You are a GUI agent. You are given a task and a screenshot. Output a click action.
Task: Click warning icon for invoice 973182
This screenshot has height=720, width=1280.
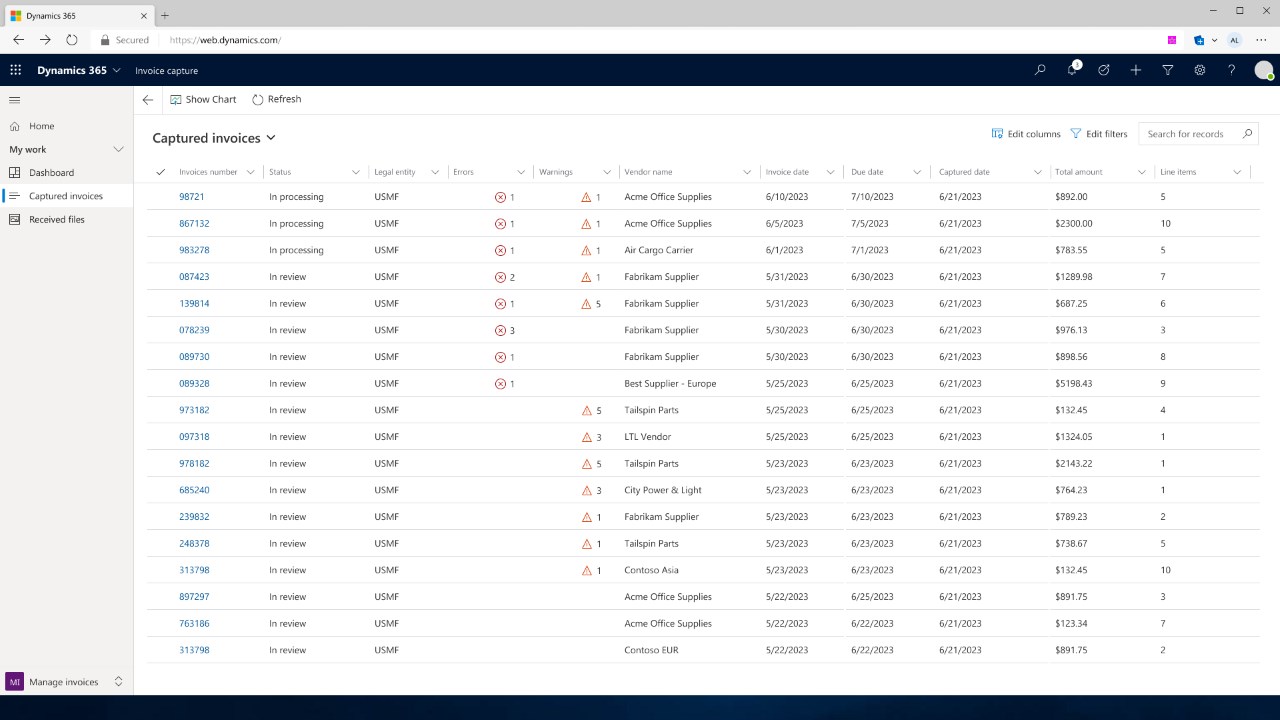[586, 410]
